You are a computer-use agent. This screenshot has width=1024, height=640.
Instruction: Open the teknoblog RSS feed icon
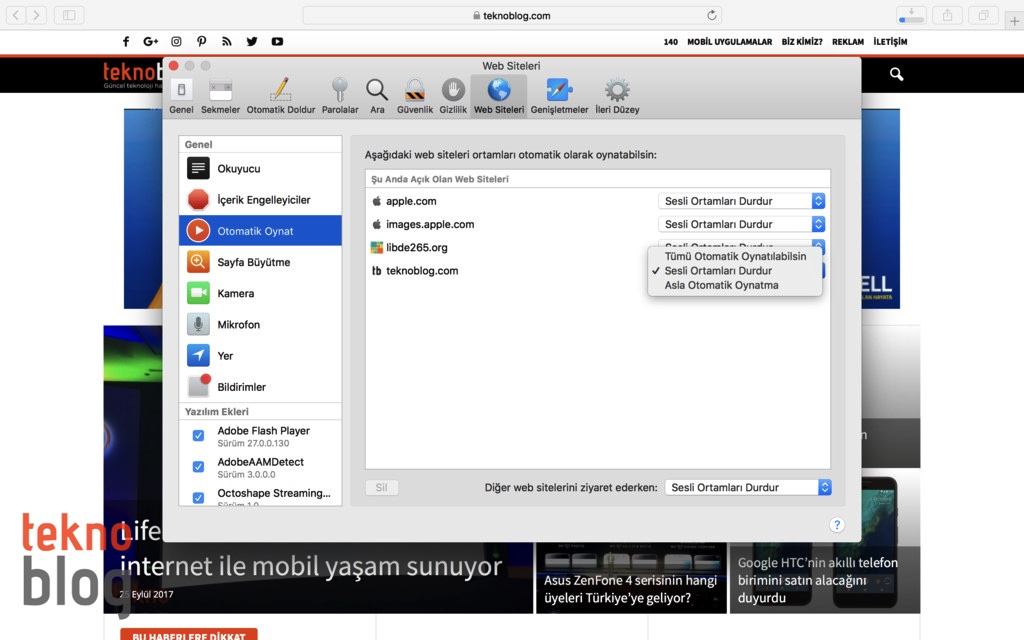click(227, 41)
